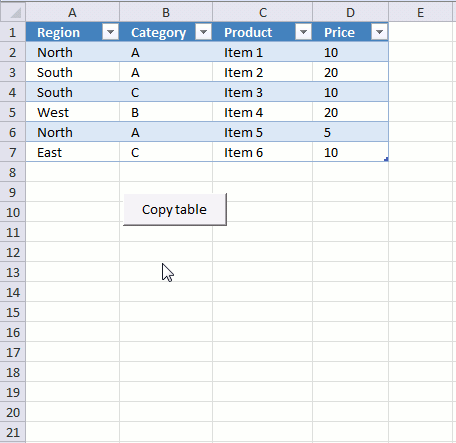Select the cell containing Item 6
Screen dimensions: 456x443
263,152
